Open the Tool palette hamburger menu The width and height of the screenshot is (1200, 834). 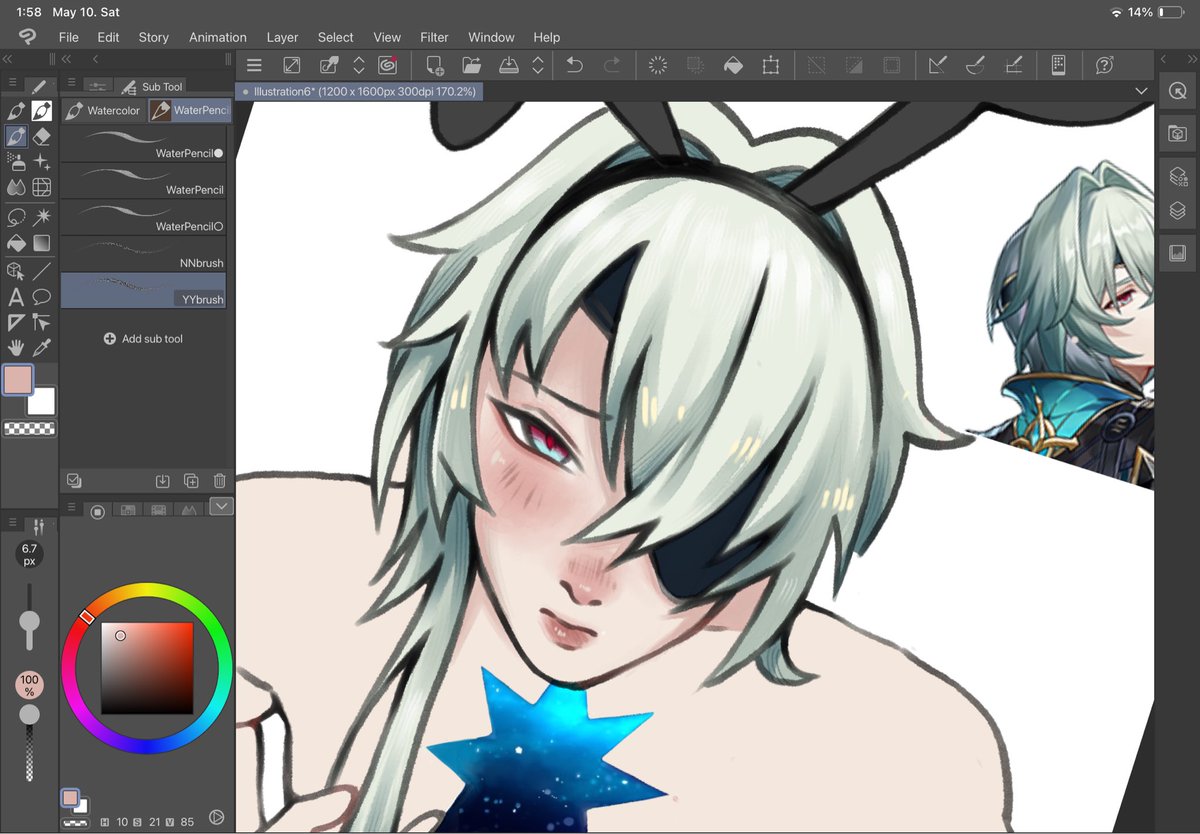tap(12, 83)
